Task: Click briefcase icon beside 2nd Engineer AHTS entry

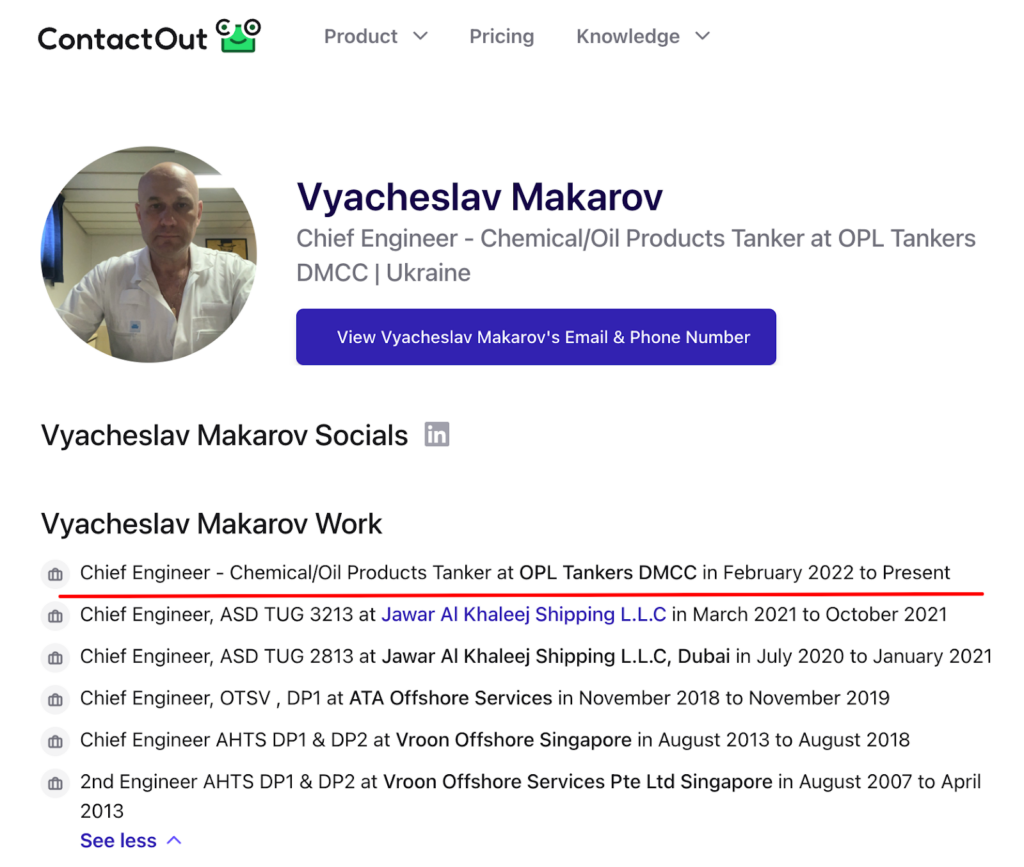Action: pos(56,783)
